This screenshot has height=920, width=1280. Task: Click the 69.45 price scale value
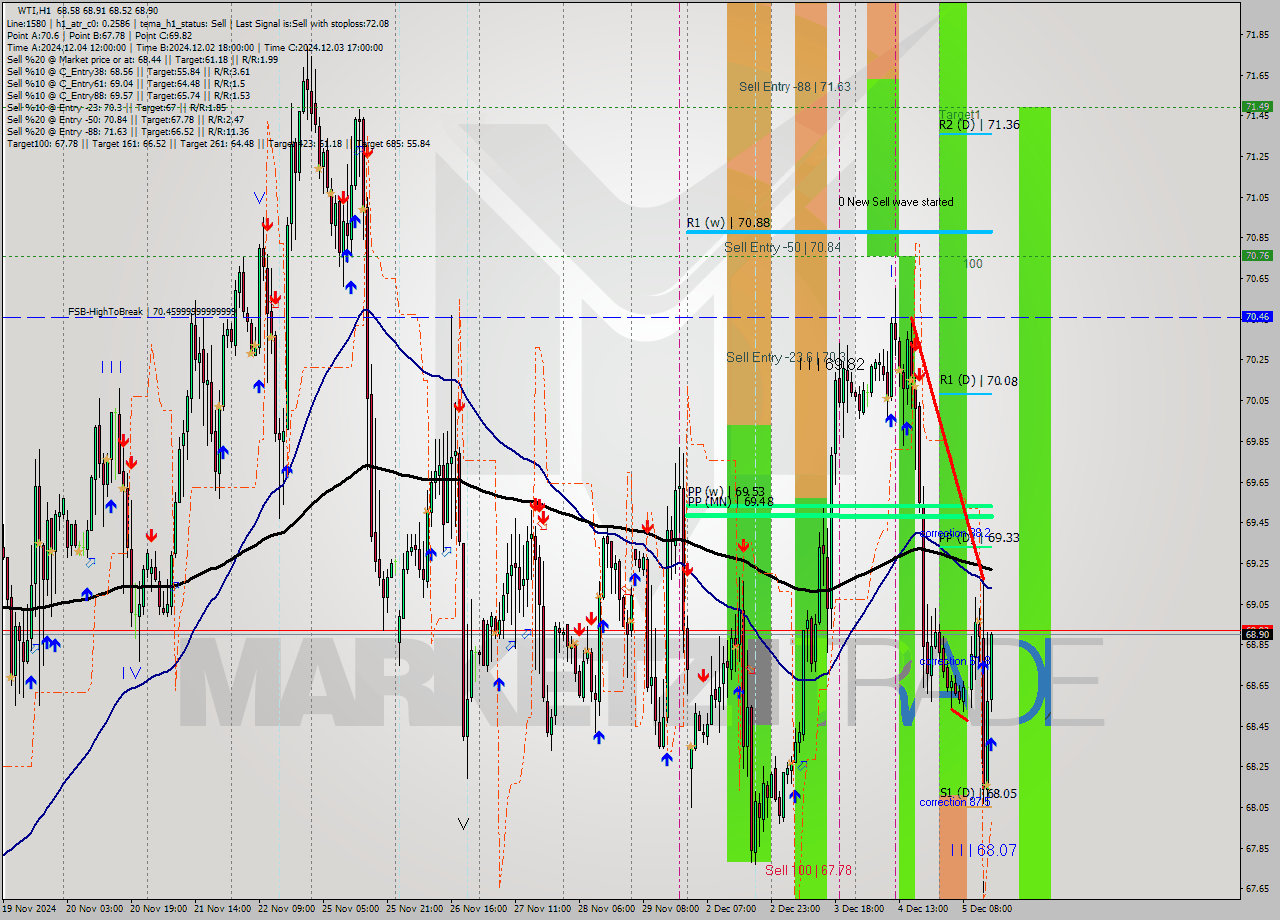1258,523
